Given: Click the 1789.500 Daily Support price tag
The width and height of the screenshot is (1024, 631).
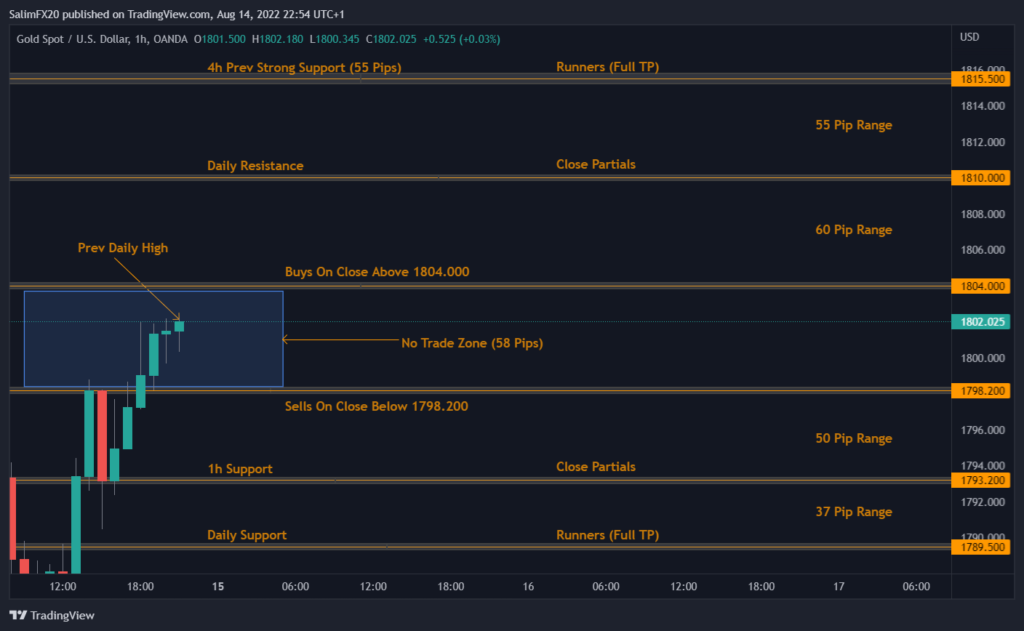Looking at the screenshot, I should 983,547.
